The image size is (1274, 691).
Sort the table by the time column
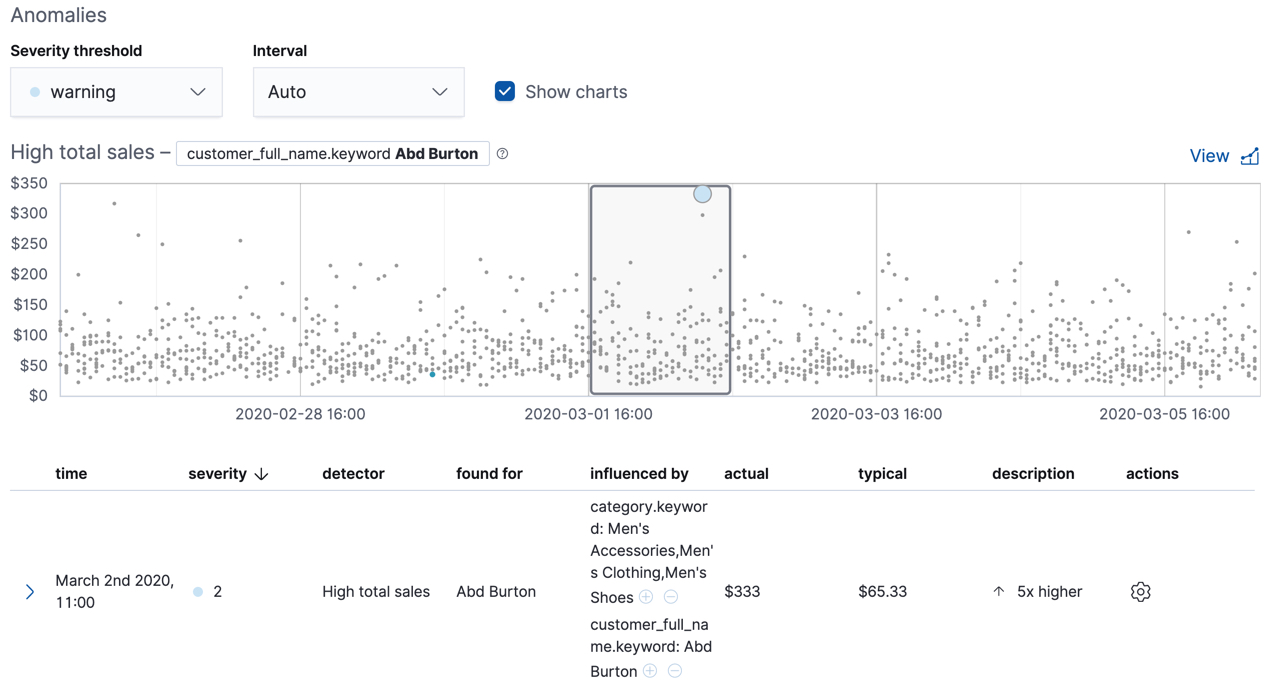[71, 473]
